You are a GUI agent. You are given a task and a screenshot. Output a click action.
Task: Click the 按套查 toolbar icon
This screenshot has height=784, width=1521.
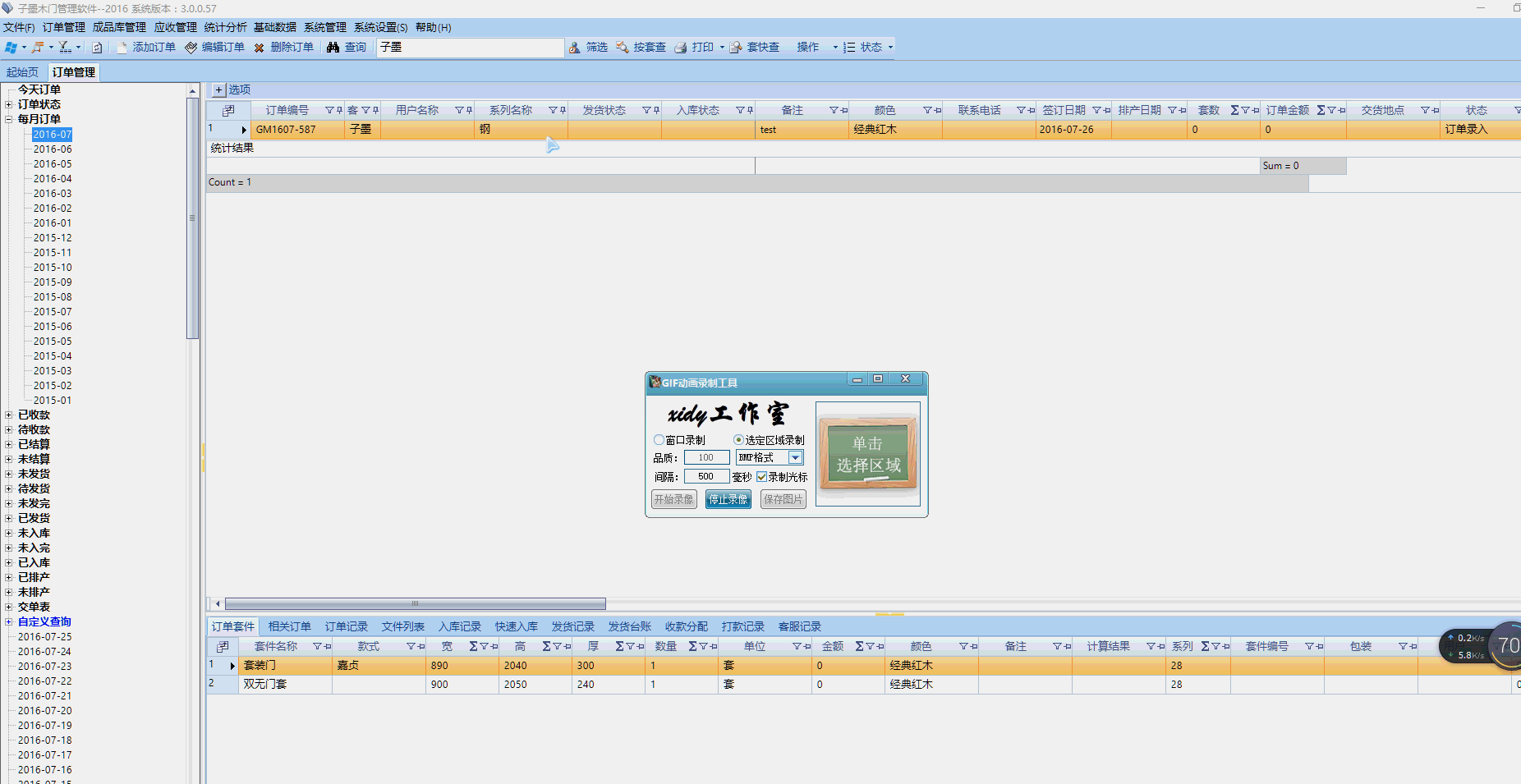tap(623, 48)
